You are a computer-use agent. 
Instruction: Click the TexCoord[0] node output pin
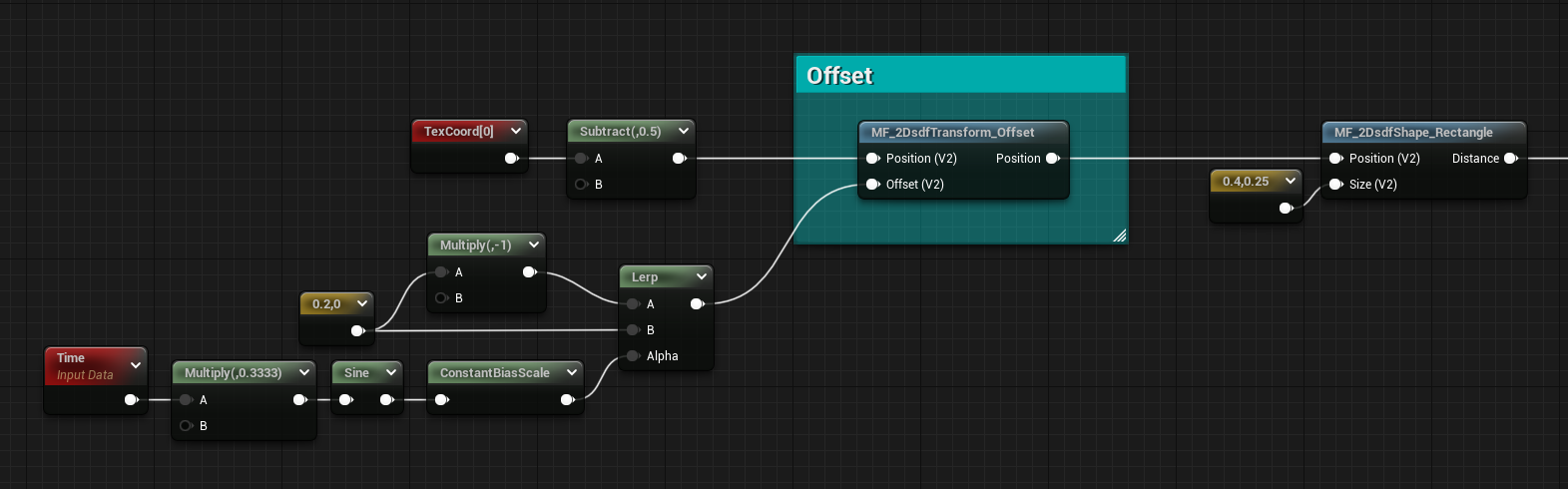point(512,158)
